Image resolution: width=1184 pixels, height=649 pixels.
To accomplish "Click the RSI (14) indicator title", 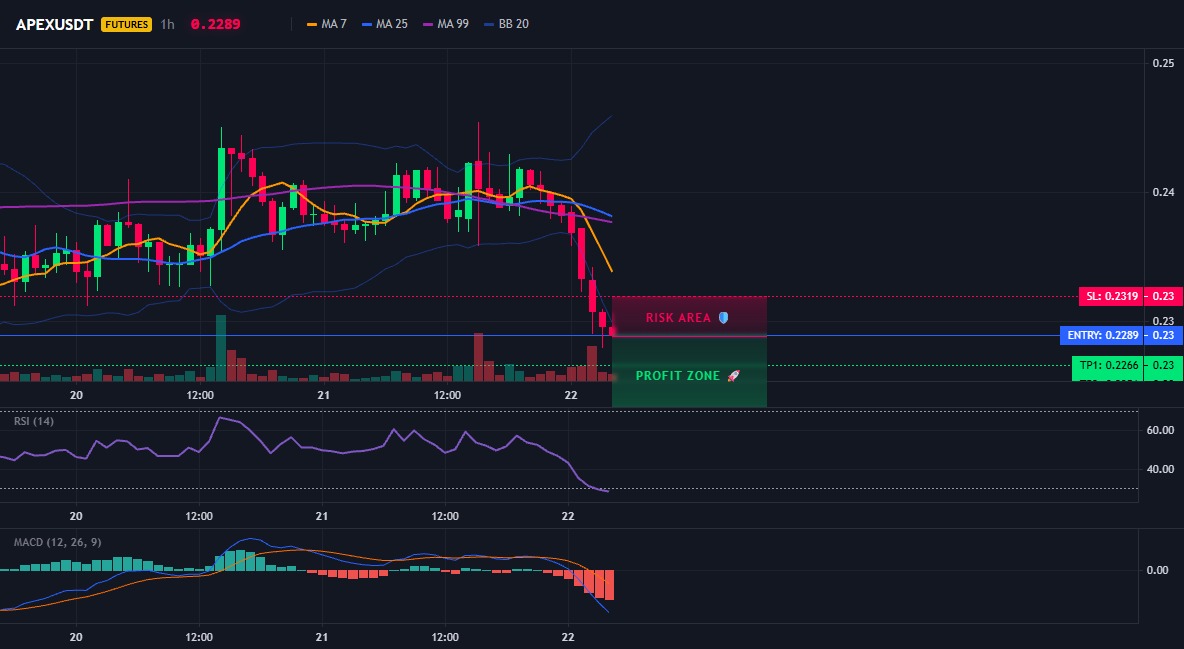I will 34,421.
